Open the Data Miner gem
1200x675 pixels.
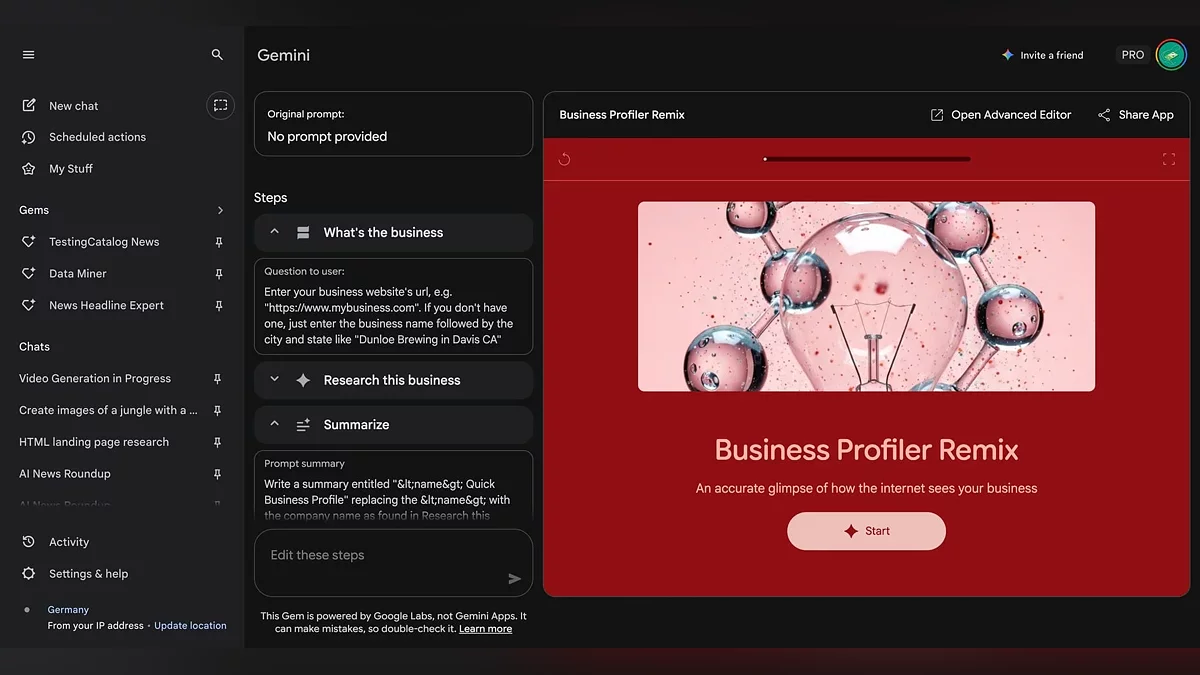pos(78,274)
